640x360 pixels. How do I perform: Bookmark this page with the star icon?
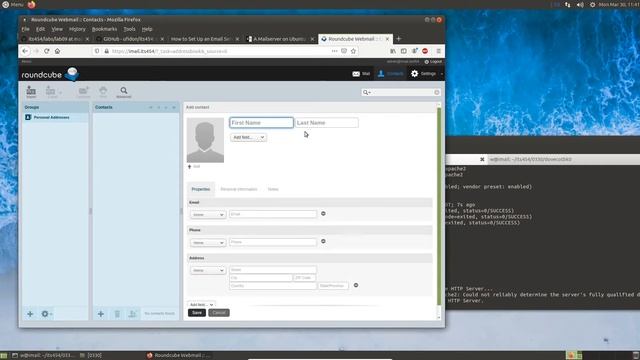pyautogui.click(x=353, y=51)
